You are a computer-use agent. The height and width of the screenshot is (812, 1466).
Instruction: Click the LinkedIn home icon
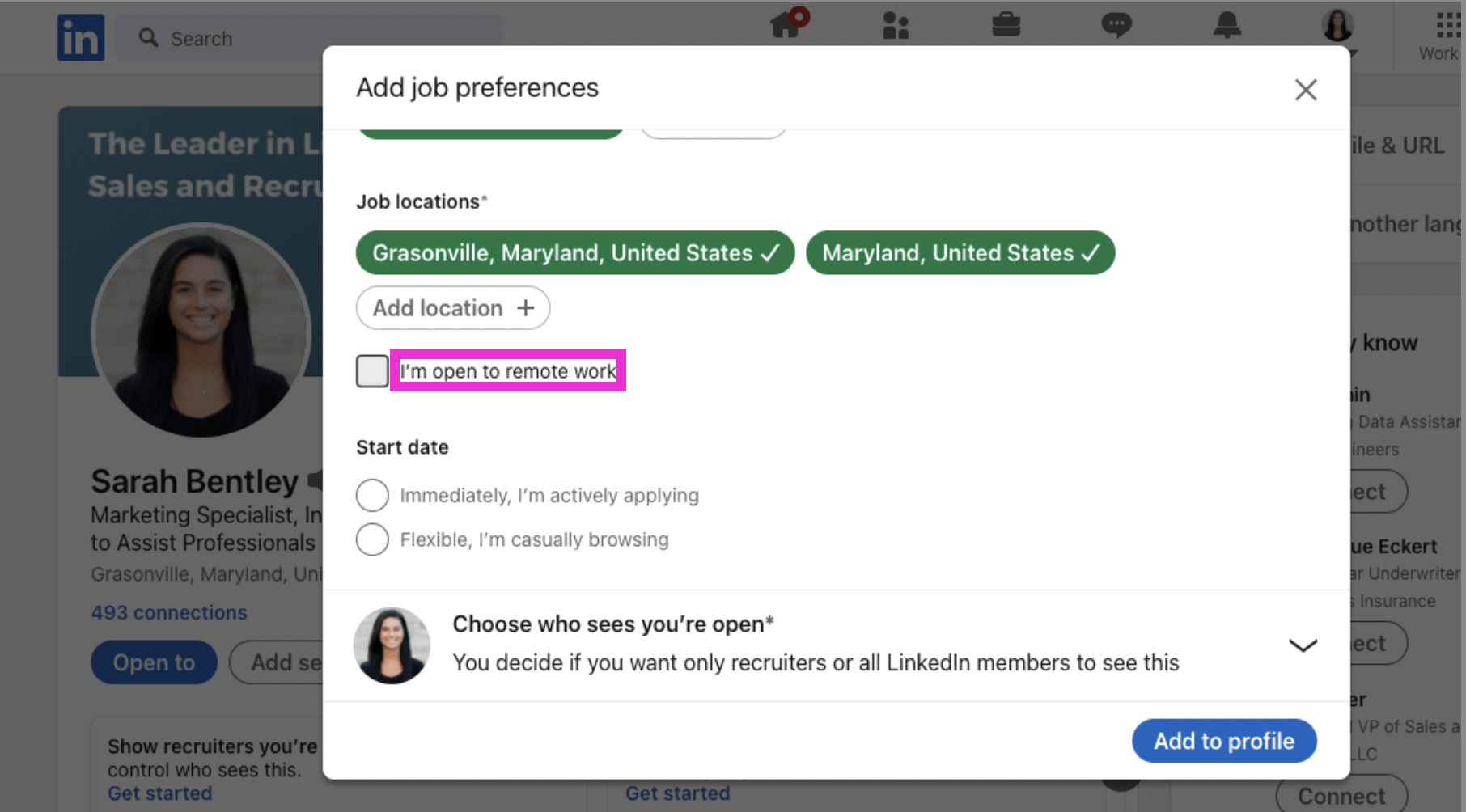[786, 27]
